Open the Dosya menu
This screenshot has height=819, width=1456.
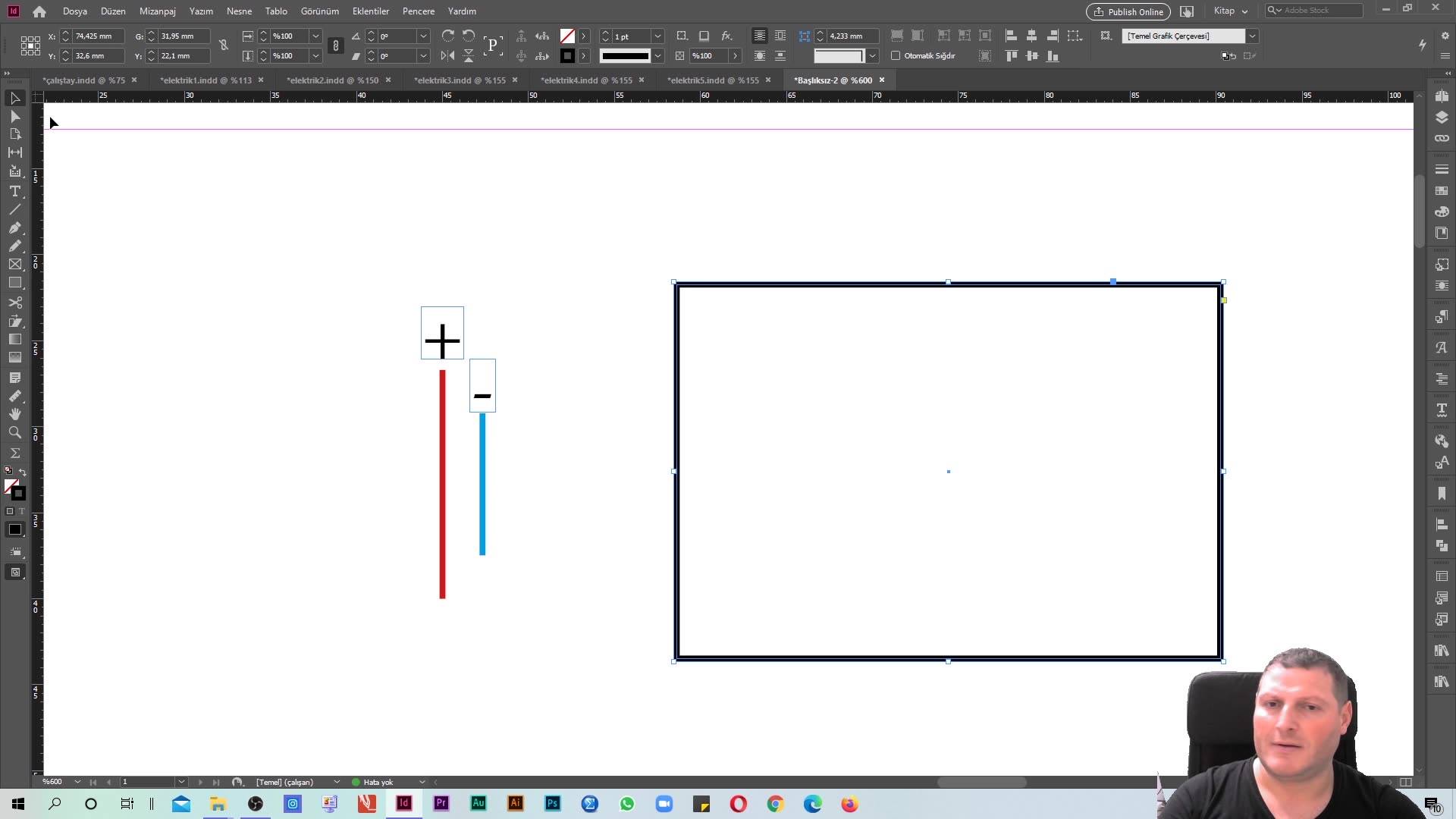(x=74, y=11)
